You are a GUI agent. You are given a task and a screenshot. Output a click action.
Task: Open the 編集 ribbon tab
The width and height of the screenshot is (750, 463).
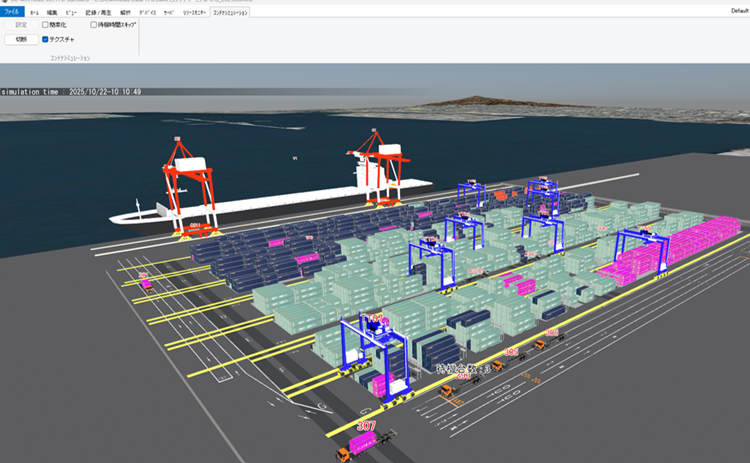point(52,11)
